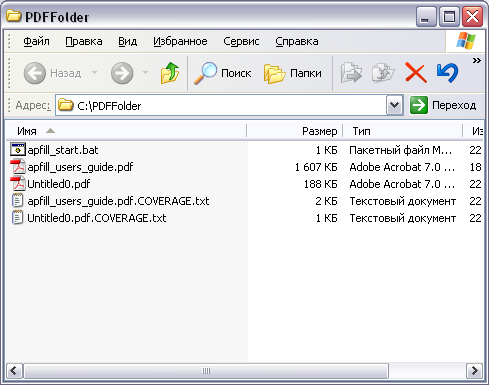Select apfill_users_guide.pdf.COVERAGE.txt text file icon
Image resolution: width=489 pixels, height=385 pixels.
(18, 201)
